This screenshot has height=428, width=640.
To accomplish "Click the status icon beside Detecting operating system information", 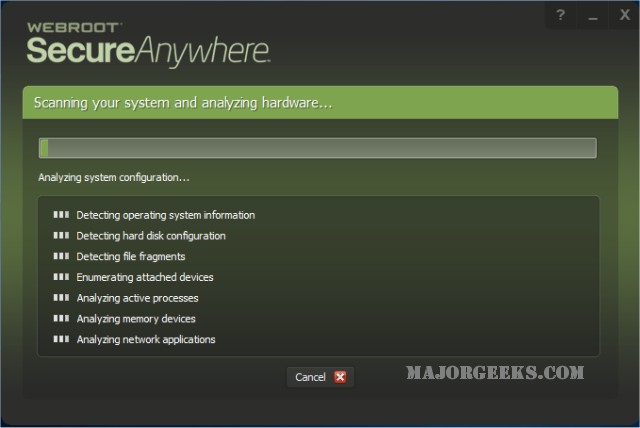I will pyautogui.click(x=60, y=215).
